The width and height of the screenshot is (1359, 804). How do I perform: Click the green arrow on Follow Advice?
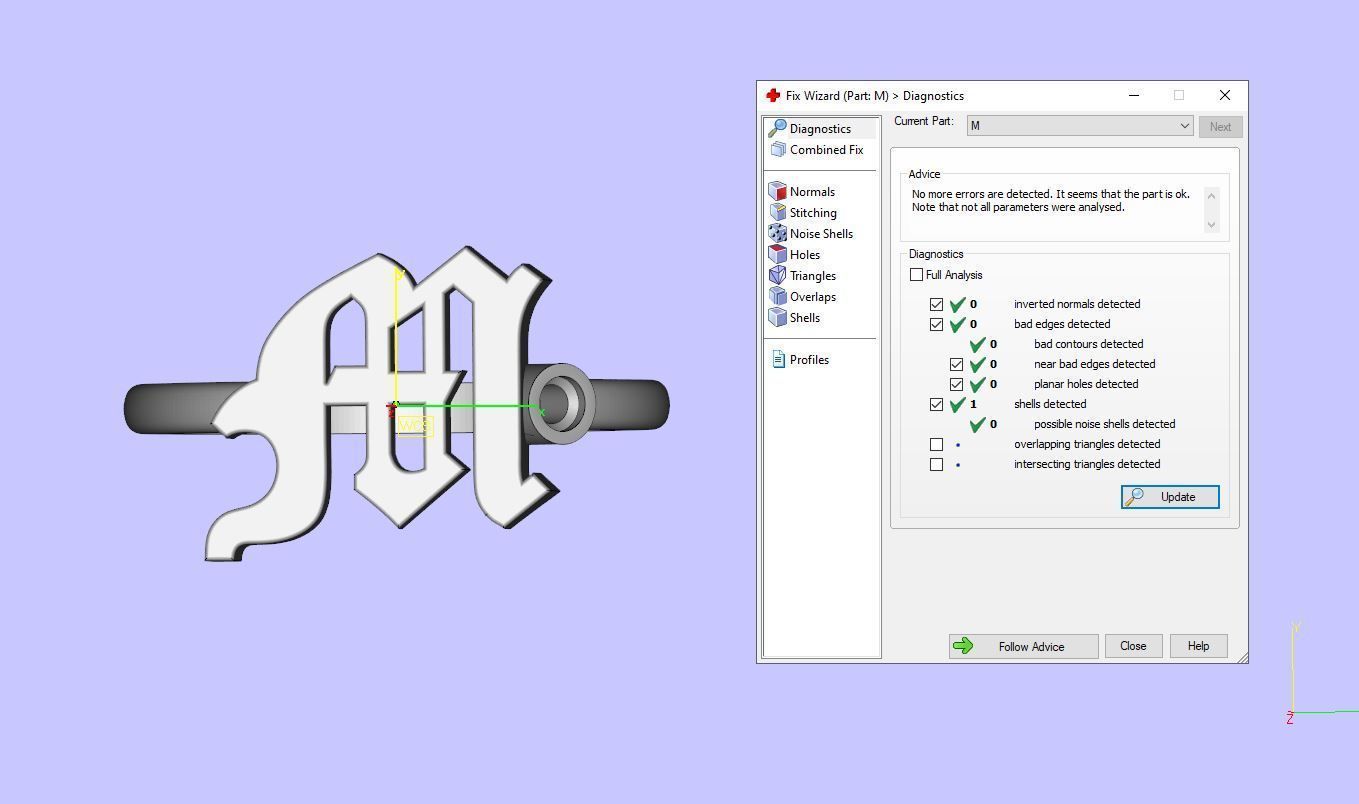tap(963, 646)
